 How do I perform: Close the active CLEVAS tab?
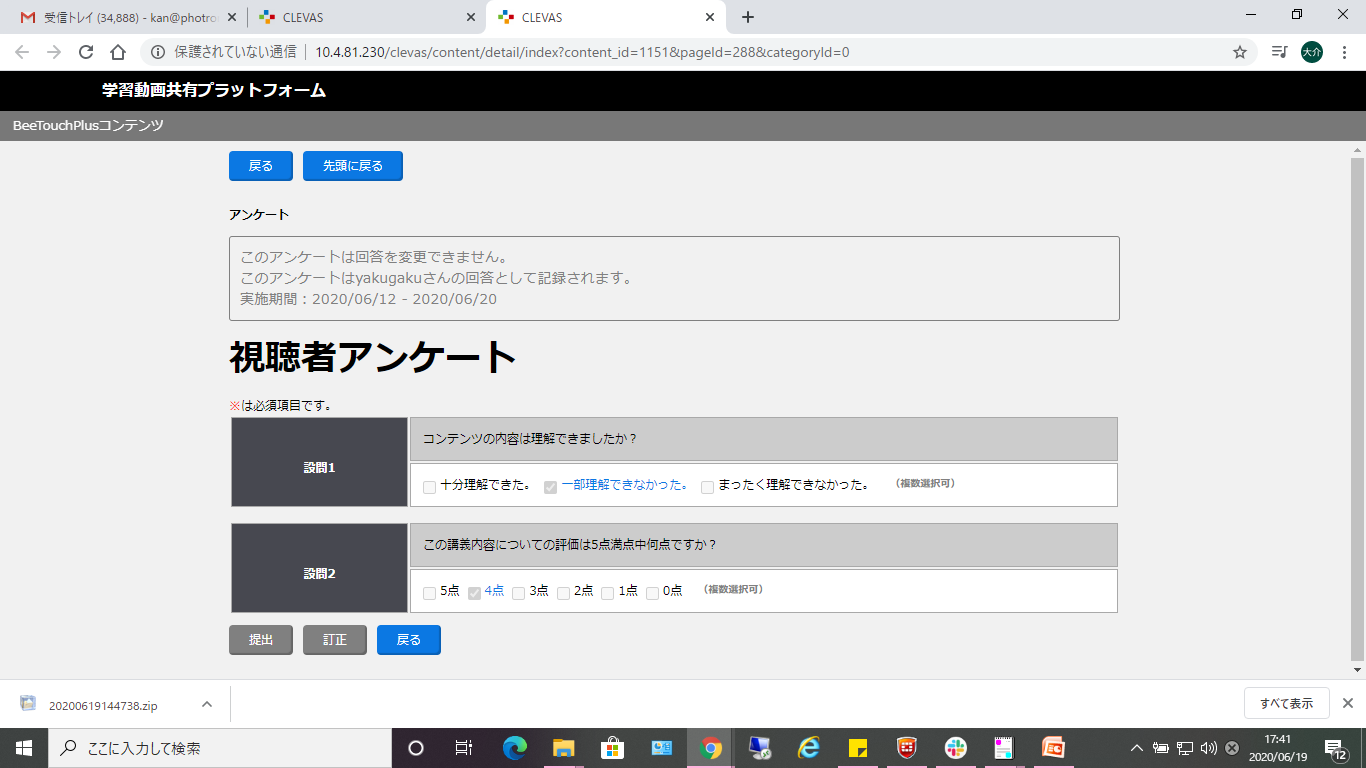[x=711, y=17]
